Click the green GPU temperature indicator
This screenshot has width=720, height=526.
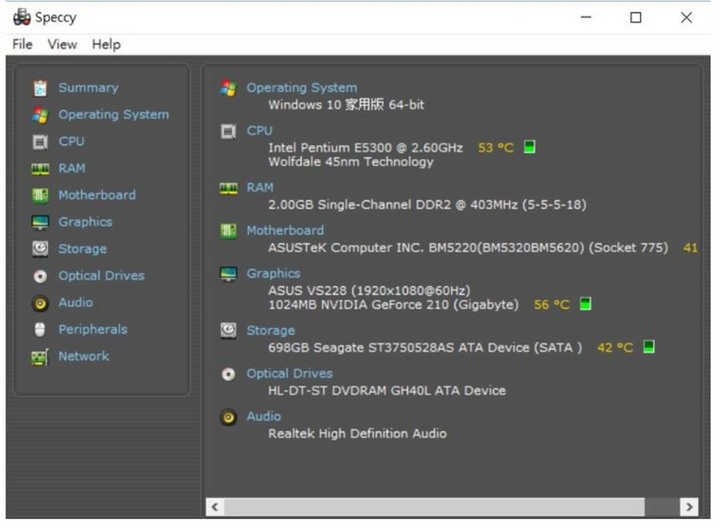[x=585, y=303]
